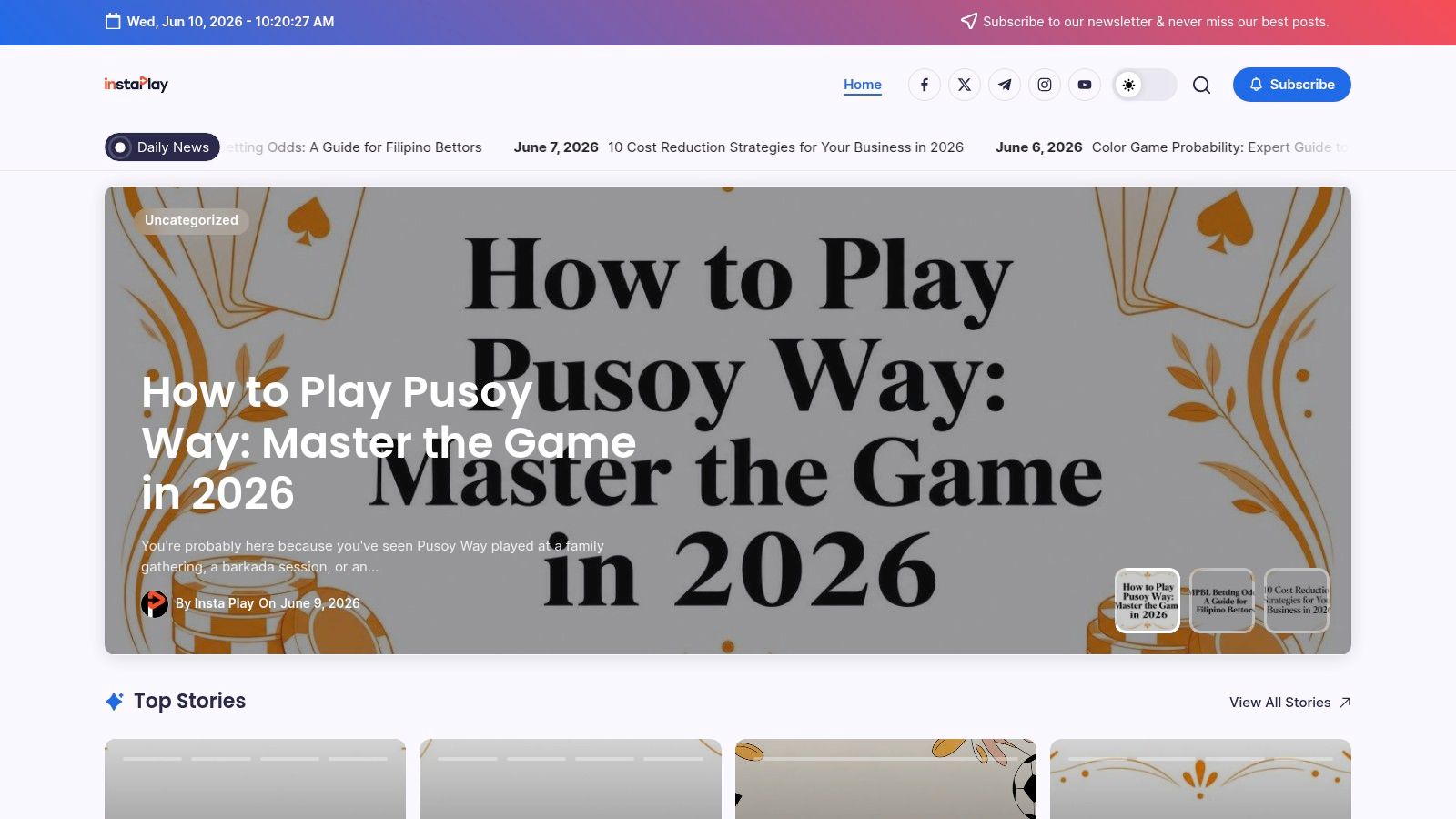Click the On June 9, 2026 post date
This screenshot has width=1456, height=819.
tap(309, 603)
